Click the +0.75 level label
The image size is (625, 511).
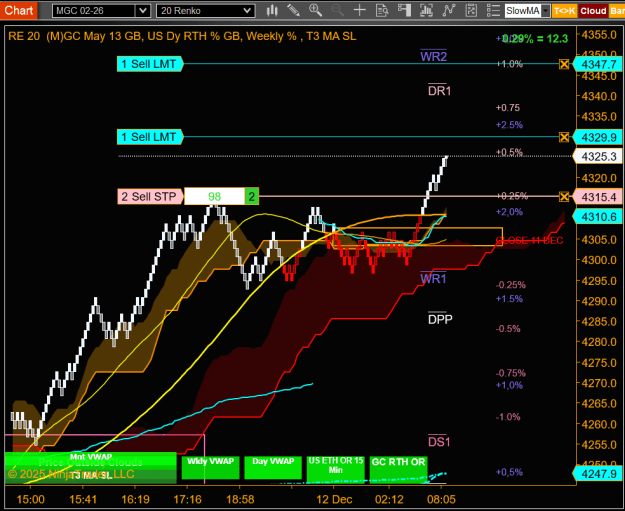point(508,108)
